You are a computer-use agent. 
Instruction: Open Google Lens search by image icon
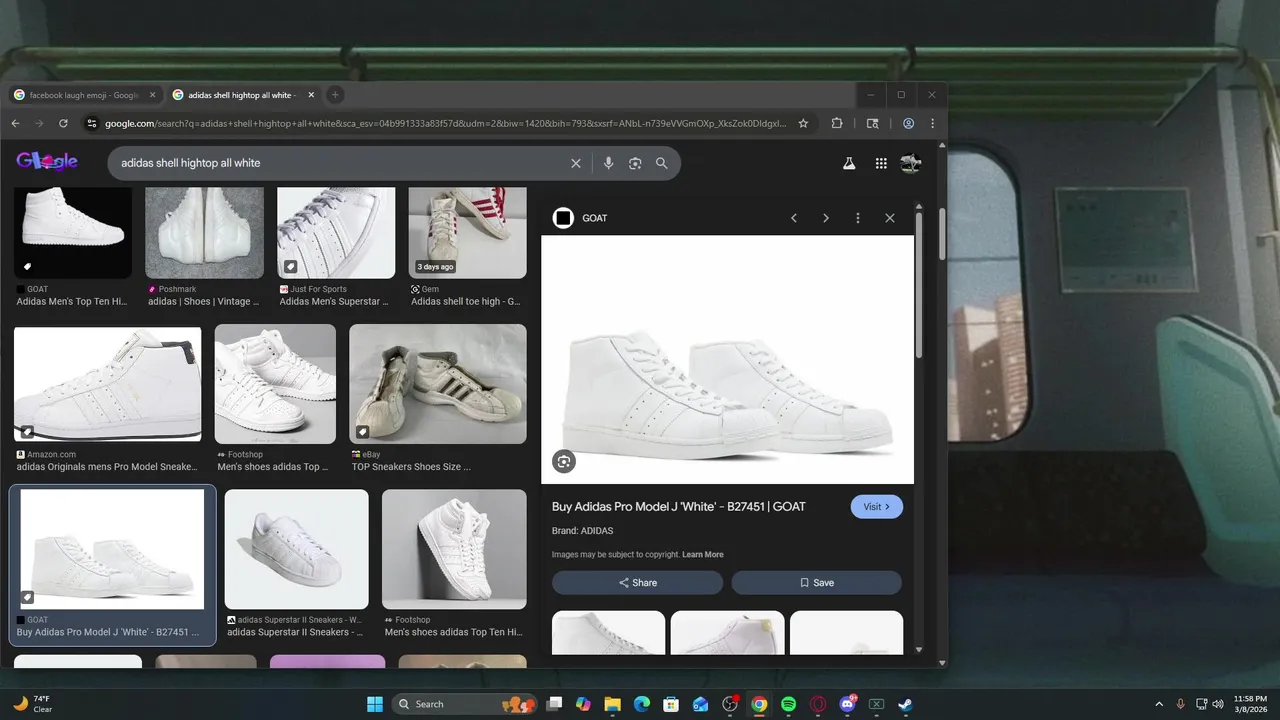(x=635, y=163)
